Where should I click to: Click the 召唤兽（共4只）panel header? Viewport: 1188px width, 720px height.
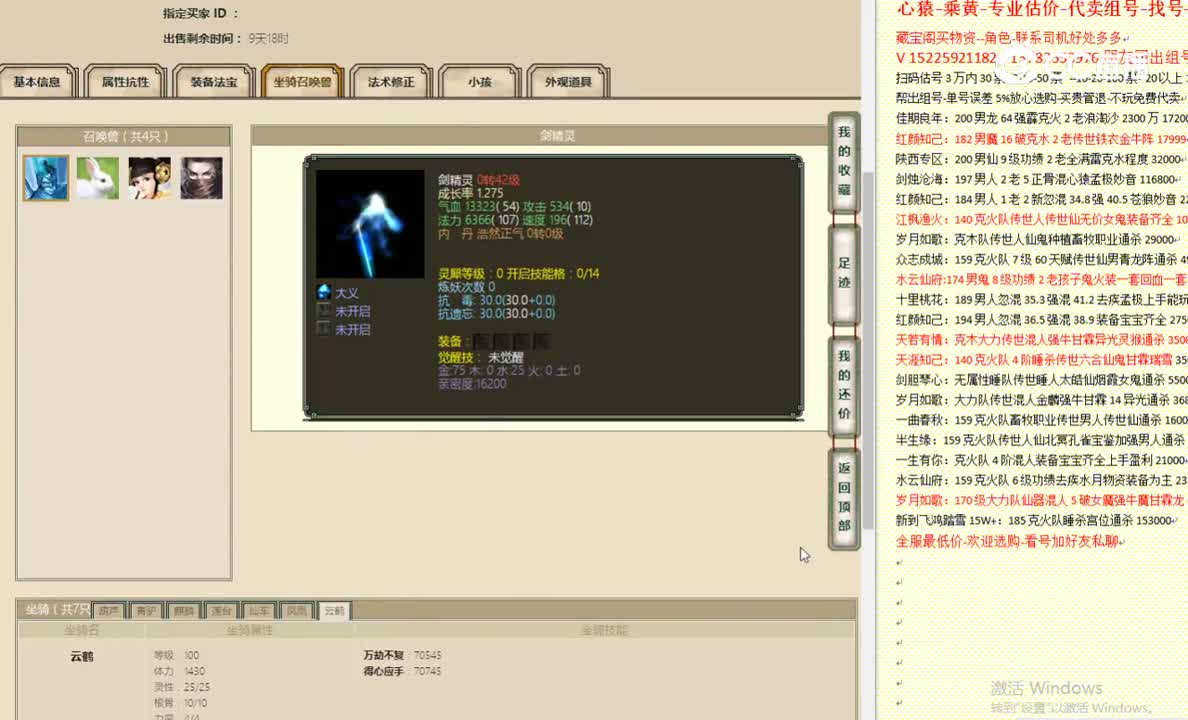124,136
